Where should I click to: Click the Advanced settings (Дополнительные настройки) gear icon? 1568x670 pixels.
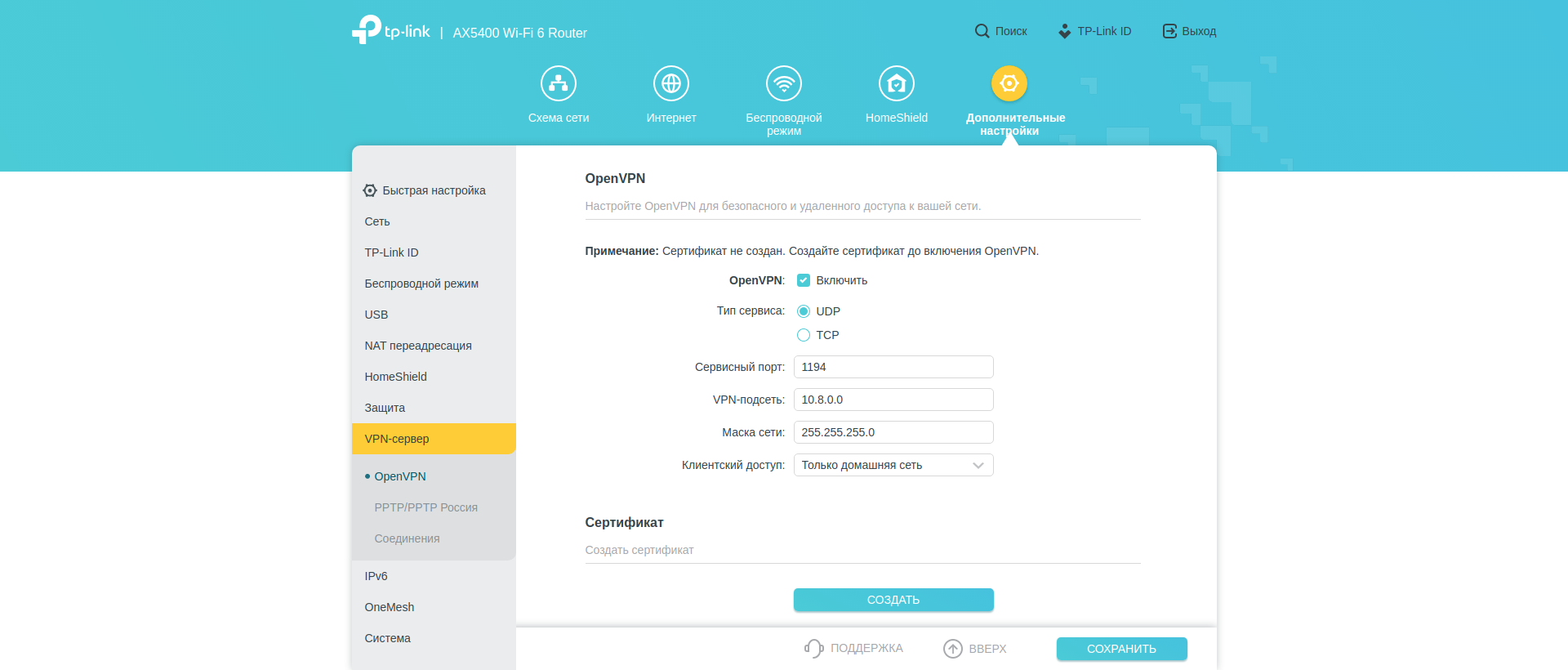(1009, 83)
